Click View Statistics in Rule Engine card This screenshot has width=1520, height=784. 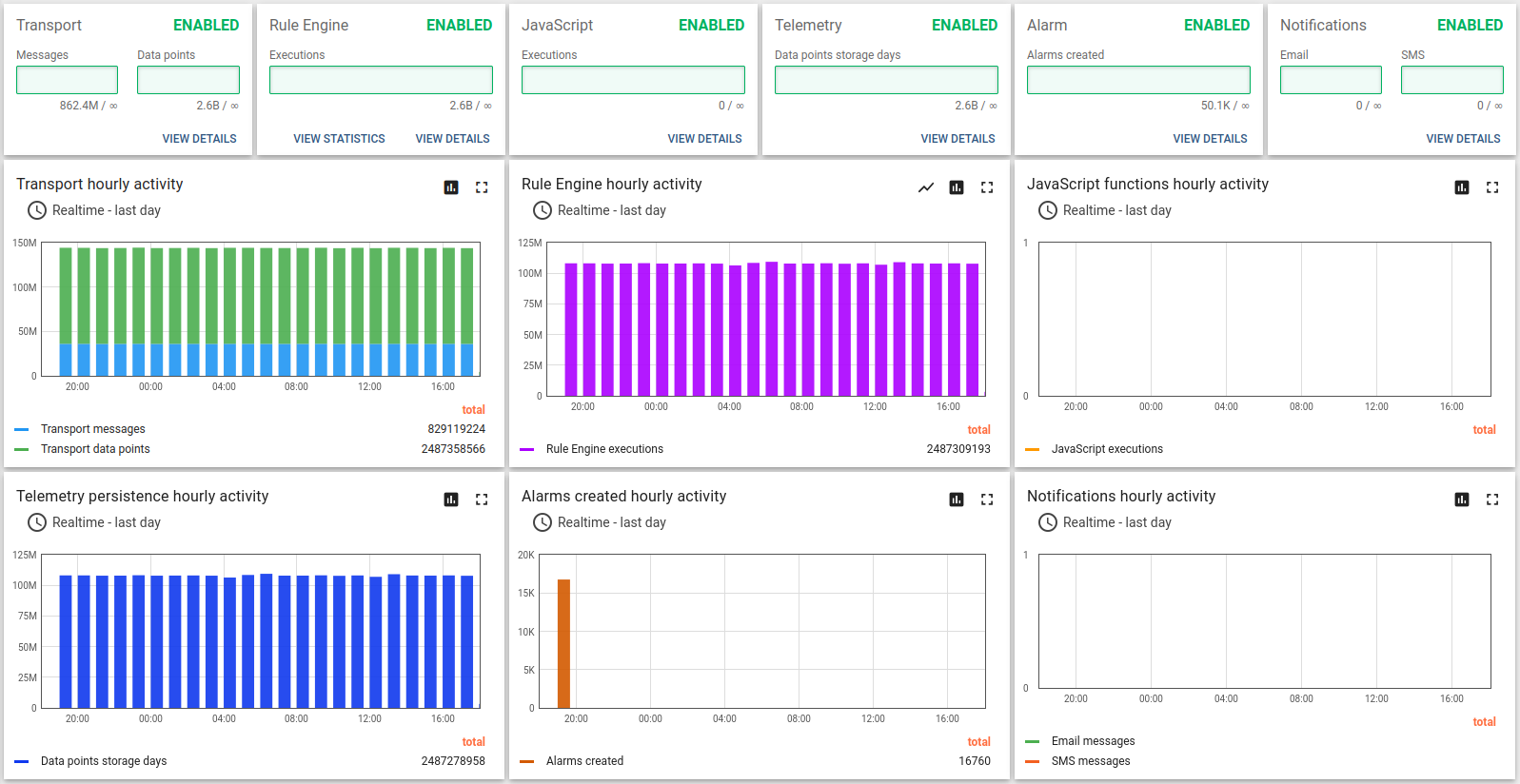(339, 139)
